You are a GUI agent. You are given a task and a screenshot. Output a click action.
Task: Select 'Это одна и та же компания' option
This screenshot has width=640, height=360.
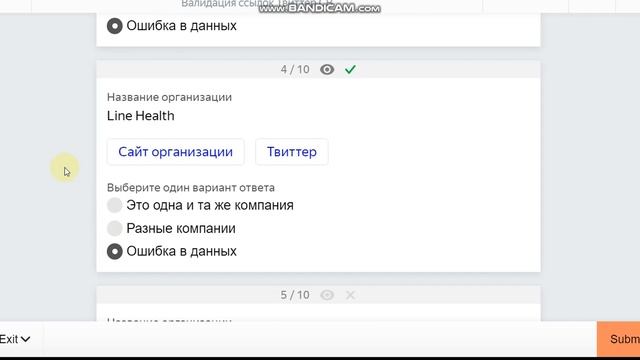tap(115, 205)
